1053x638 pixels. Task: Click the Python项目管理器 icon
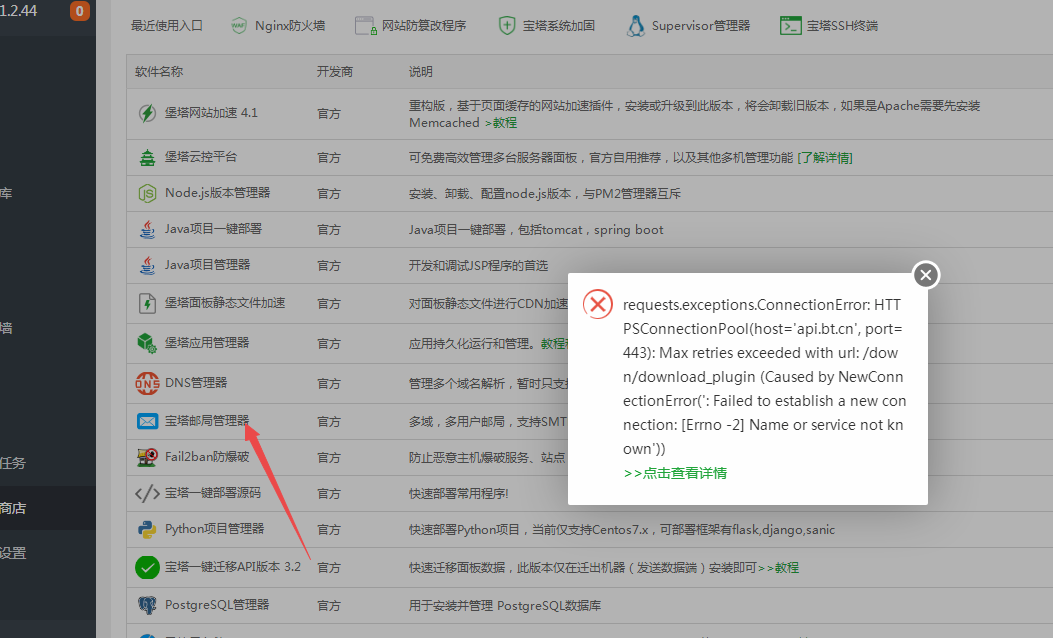pyautogui.click(x=146, y=530)
